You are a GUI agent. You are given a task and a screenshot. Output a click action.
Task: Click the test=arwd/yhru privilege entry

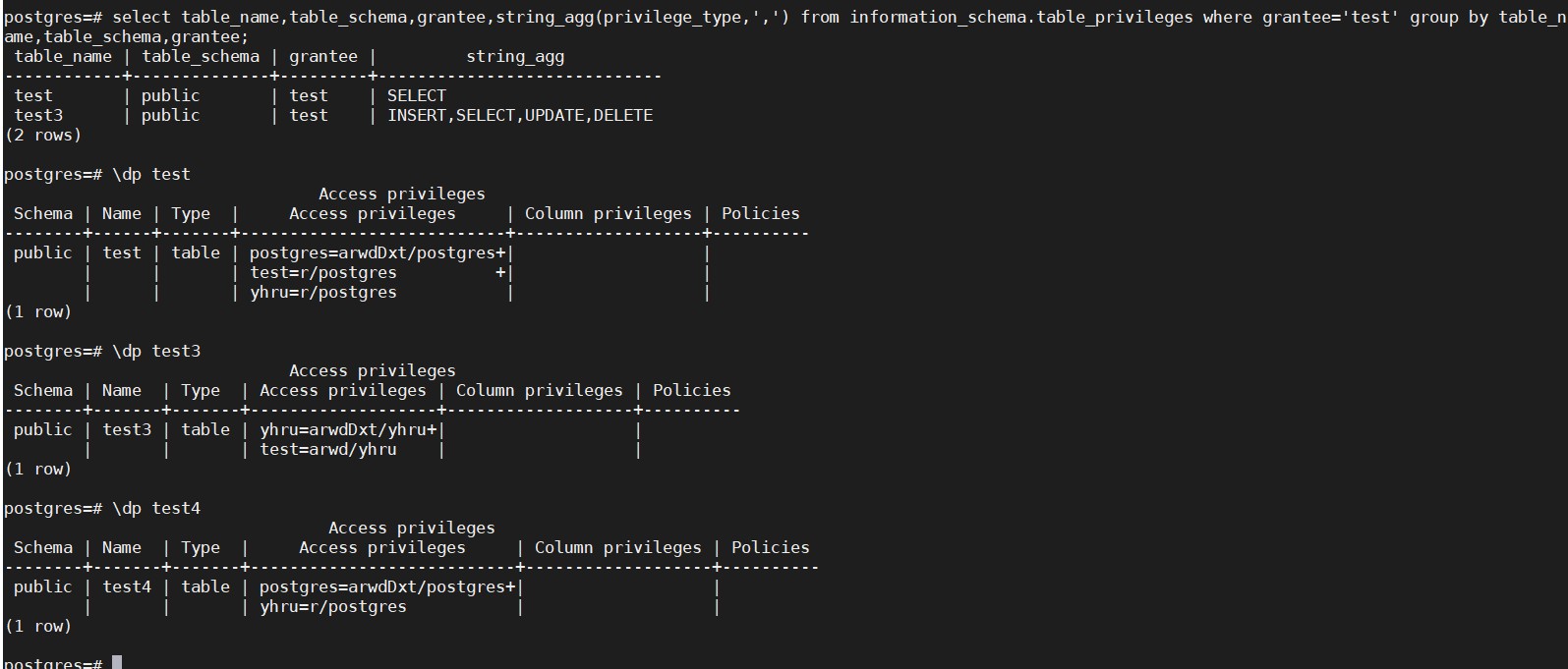328,449
